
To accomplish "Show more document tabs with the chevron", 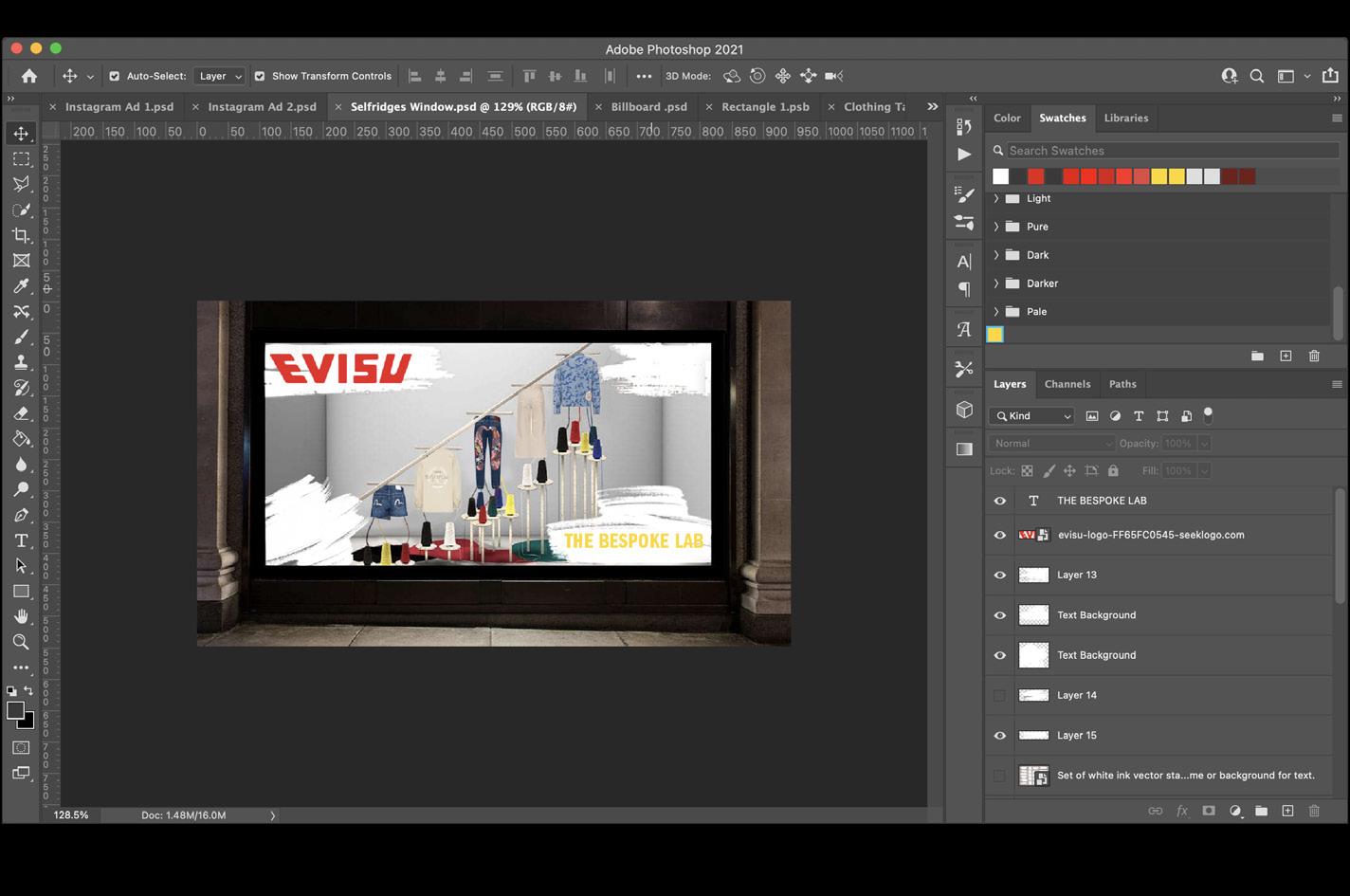I will pos(932,106).
